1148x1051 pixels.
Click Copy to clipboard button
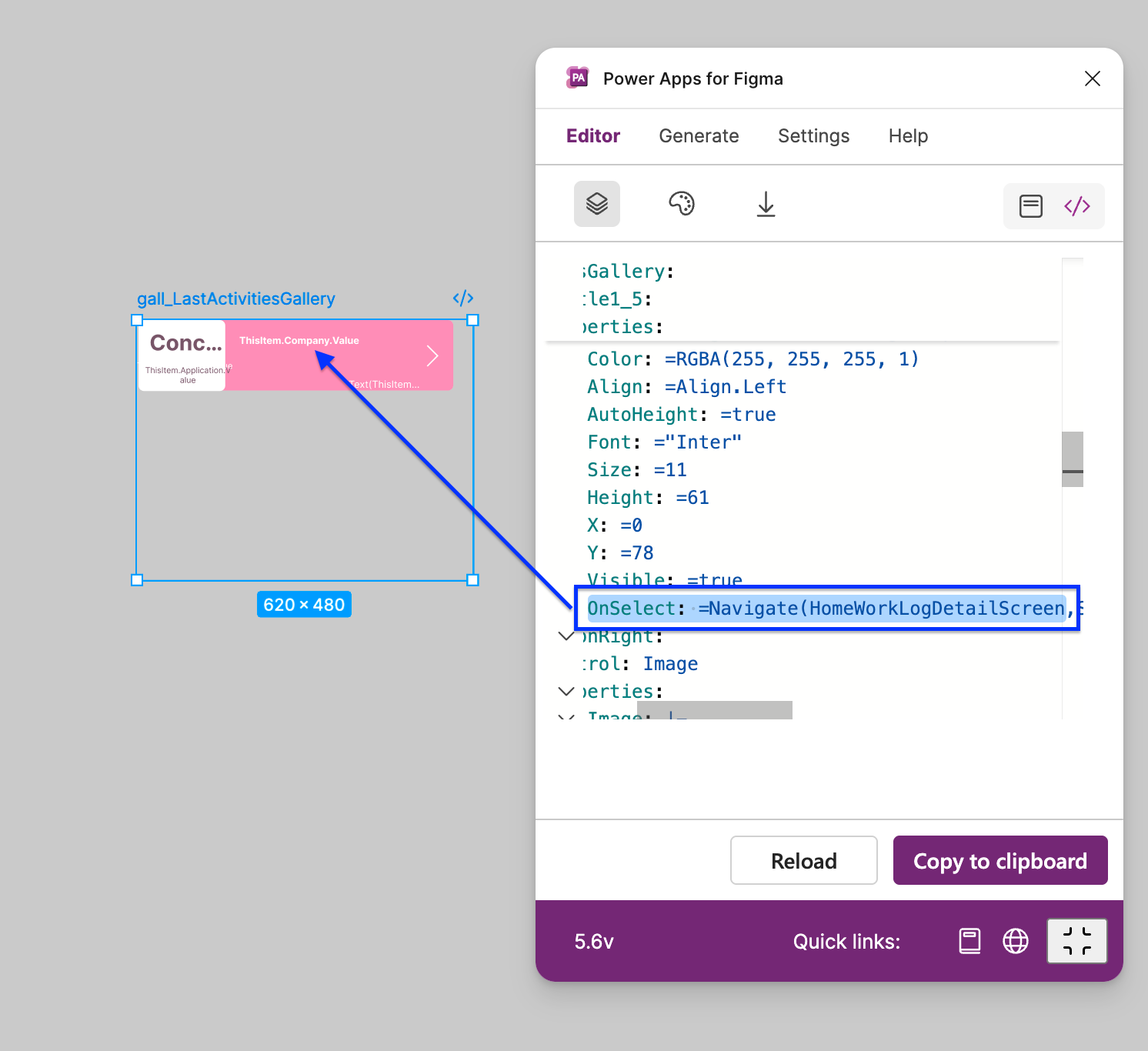1000,860
